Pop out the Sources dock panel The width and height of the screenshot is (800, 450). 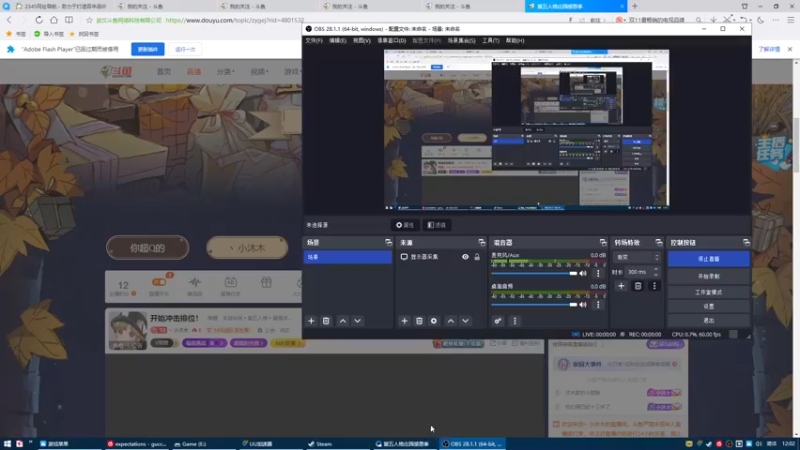[482, 242]
